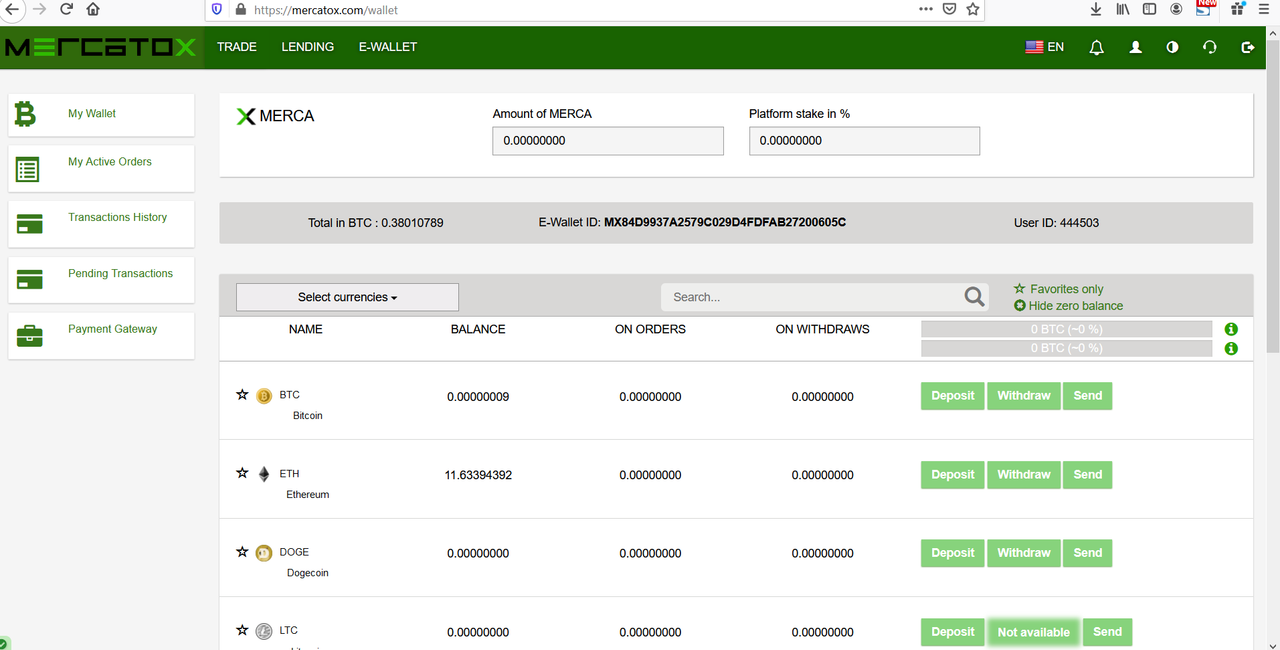The image size is (1280, 650).
Task: Go to My Wallet section
Action: point(101,115)
